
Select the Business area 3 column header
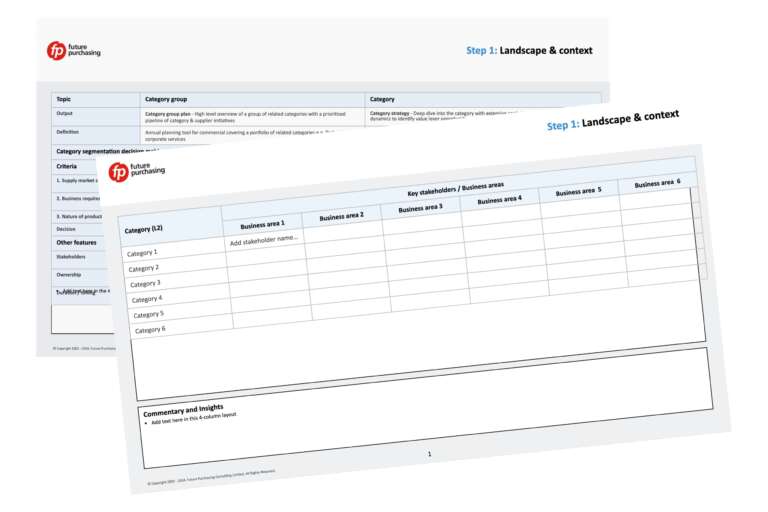pos(420,208)
